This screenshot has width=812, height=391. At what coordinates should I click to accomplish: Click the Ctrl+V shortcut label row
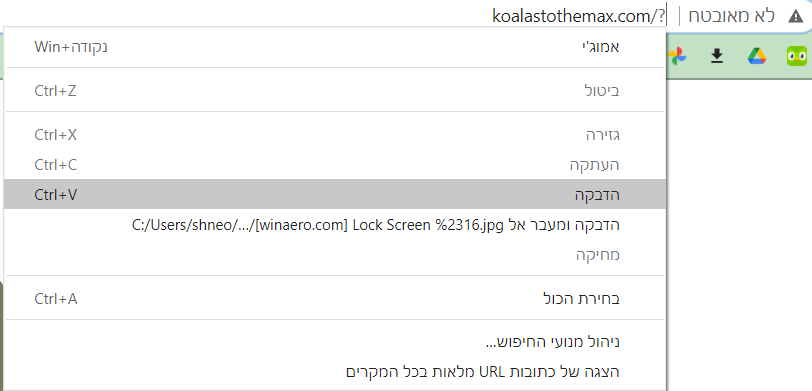(x=55, y=195)
